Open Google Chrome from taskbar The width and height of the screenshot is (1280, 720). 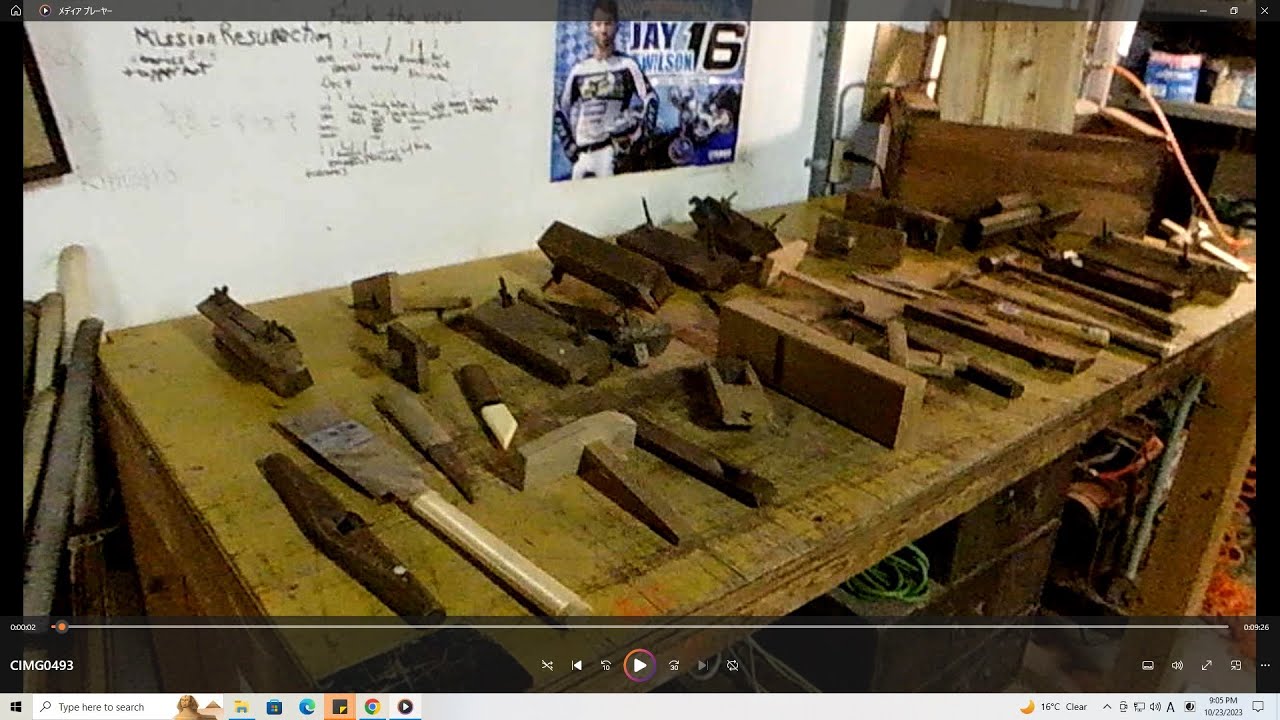pos(372,707)
